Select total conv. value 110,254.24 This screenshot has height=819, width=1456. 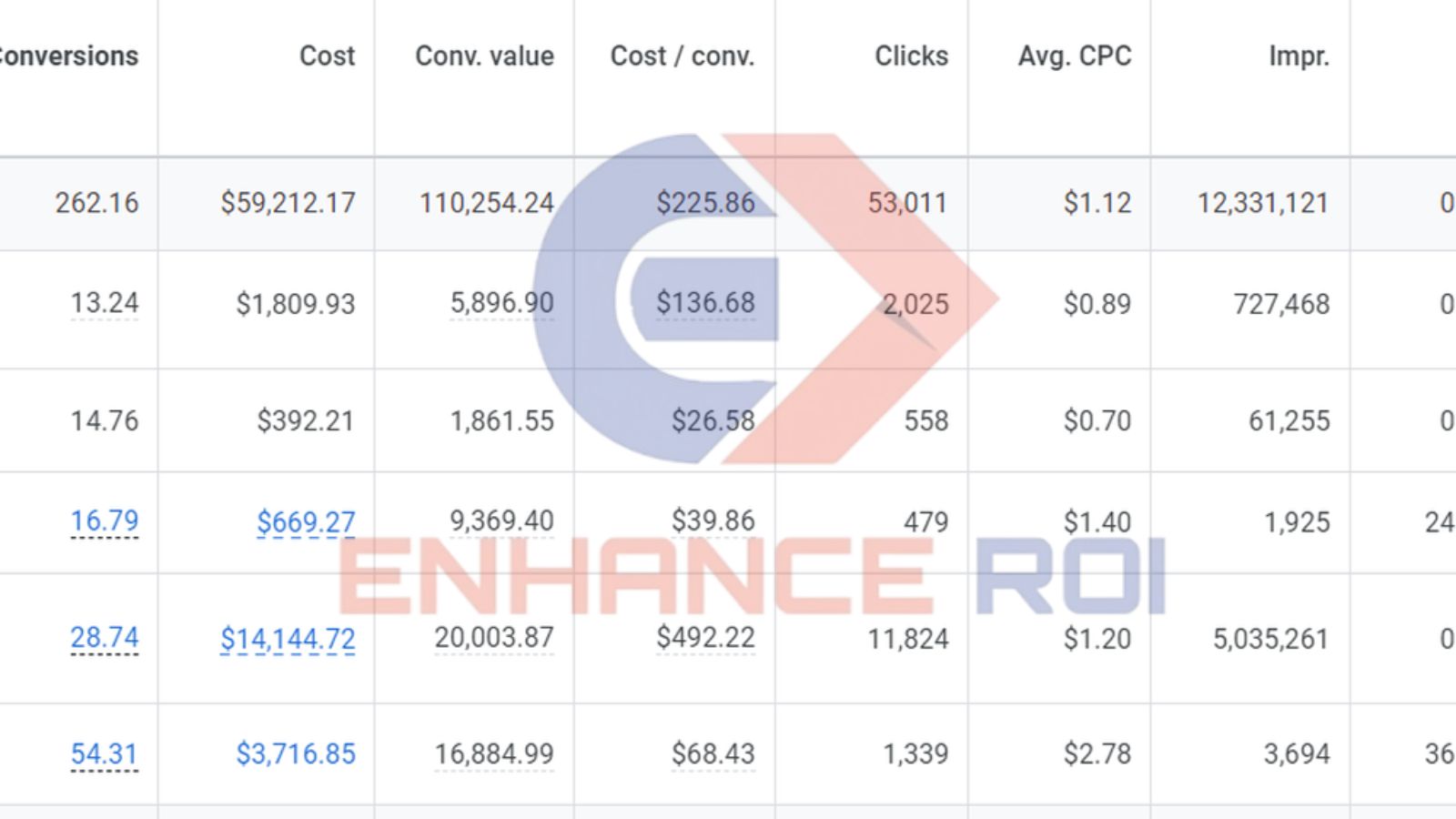(486, 203)
